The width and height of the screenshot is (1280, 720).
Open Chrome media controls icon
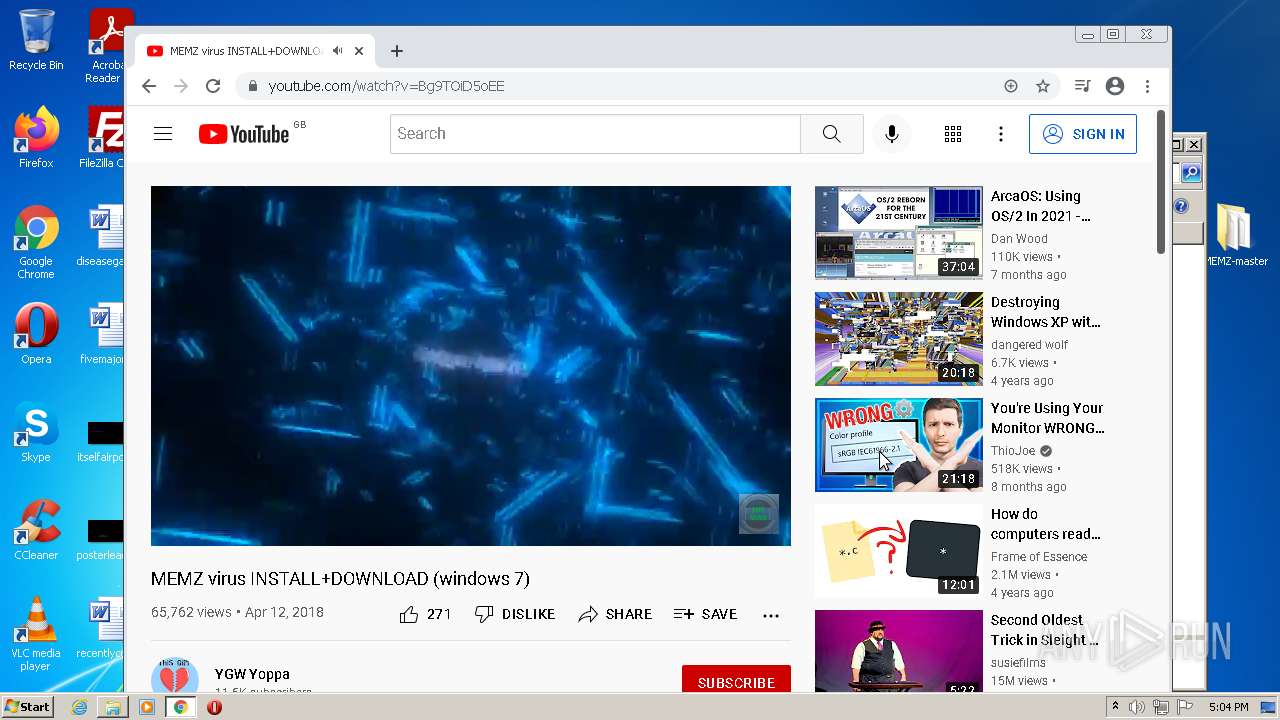pos(1082,86)
